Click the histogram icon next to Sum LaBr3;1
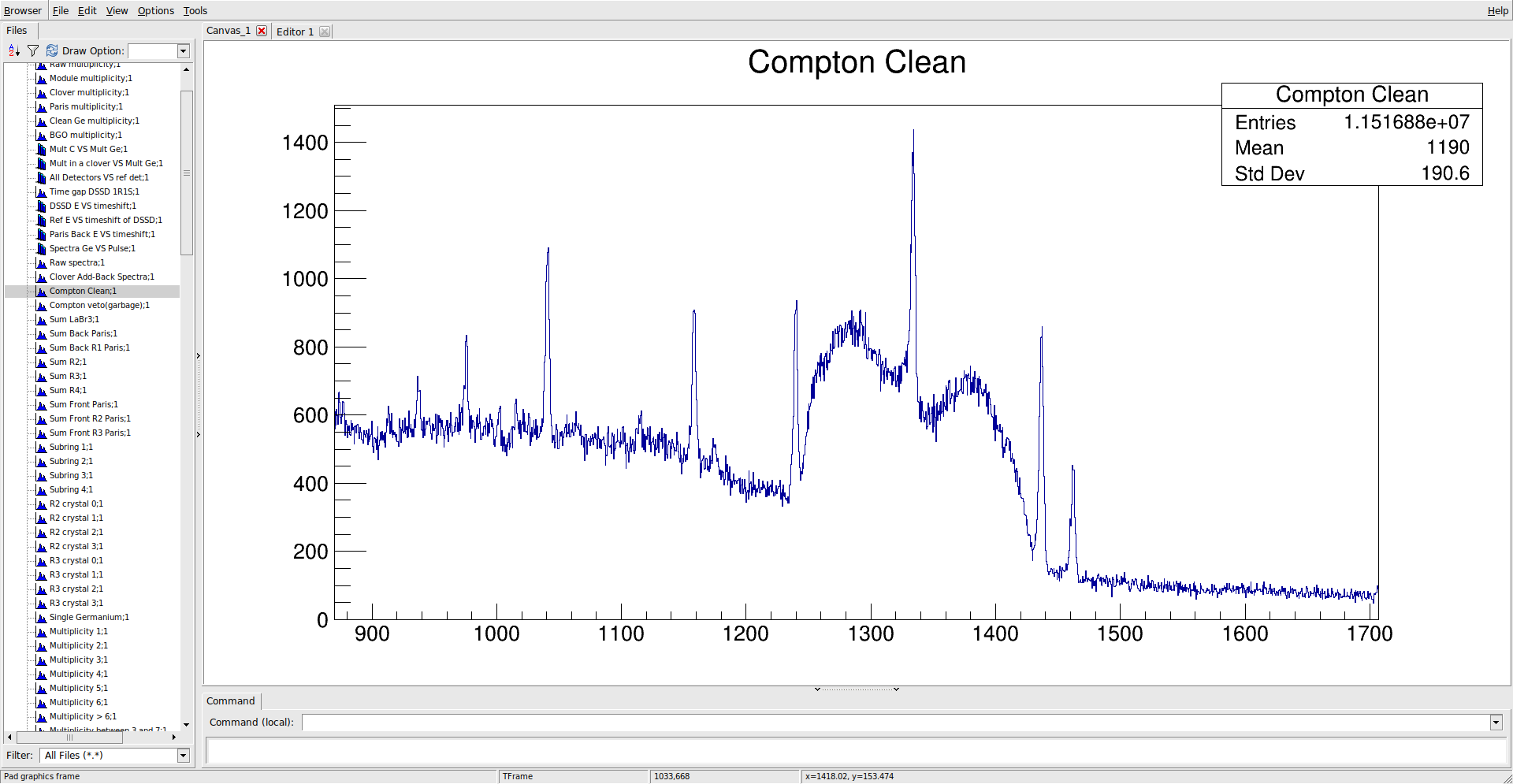Viewport: 1513px width, 784px height. (x=41, y=319)
